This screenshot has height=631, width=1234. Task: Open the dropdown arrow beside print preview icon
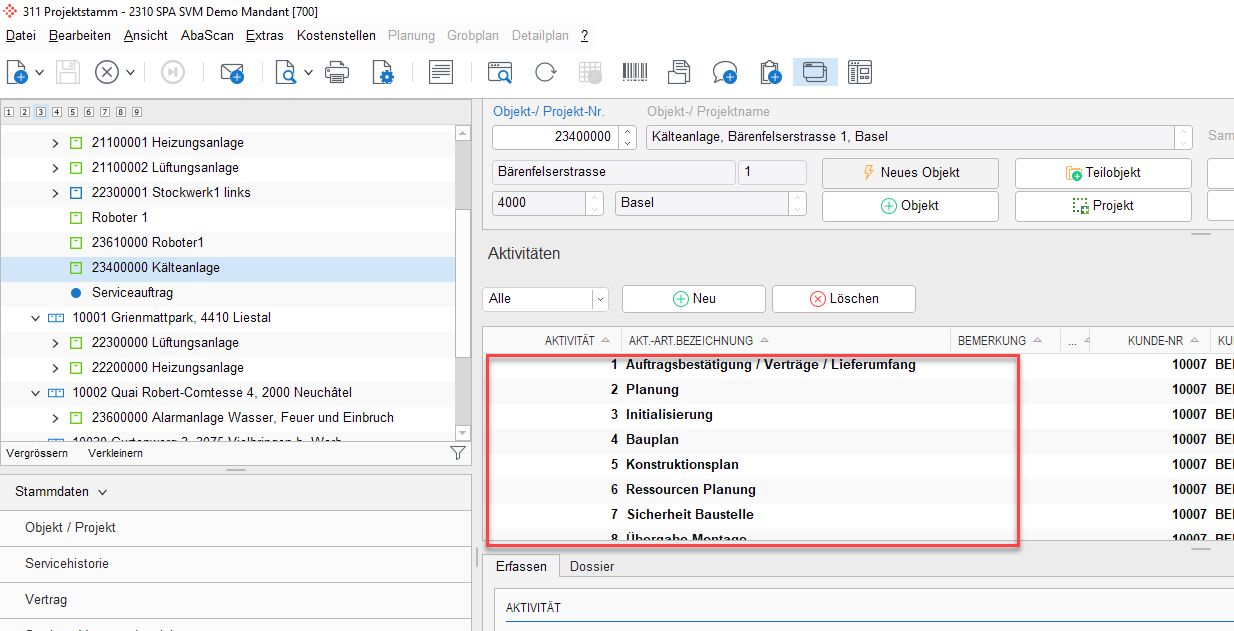pos(308,72)
